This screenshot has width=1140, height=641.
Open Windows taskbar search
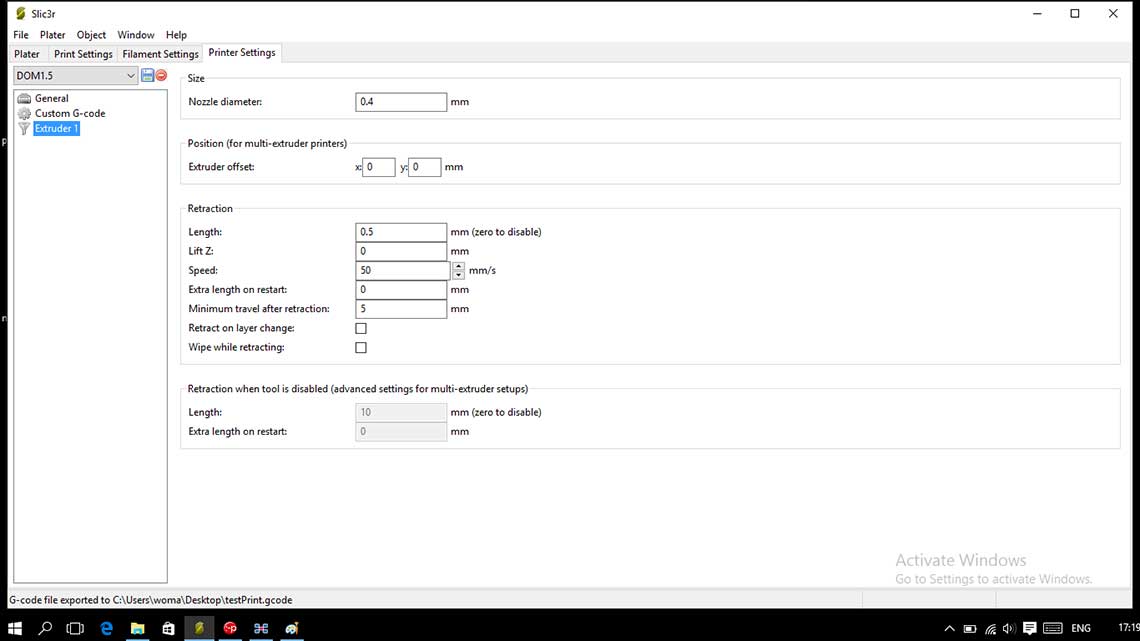45,629
